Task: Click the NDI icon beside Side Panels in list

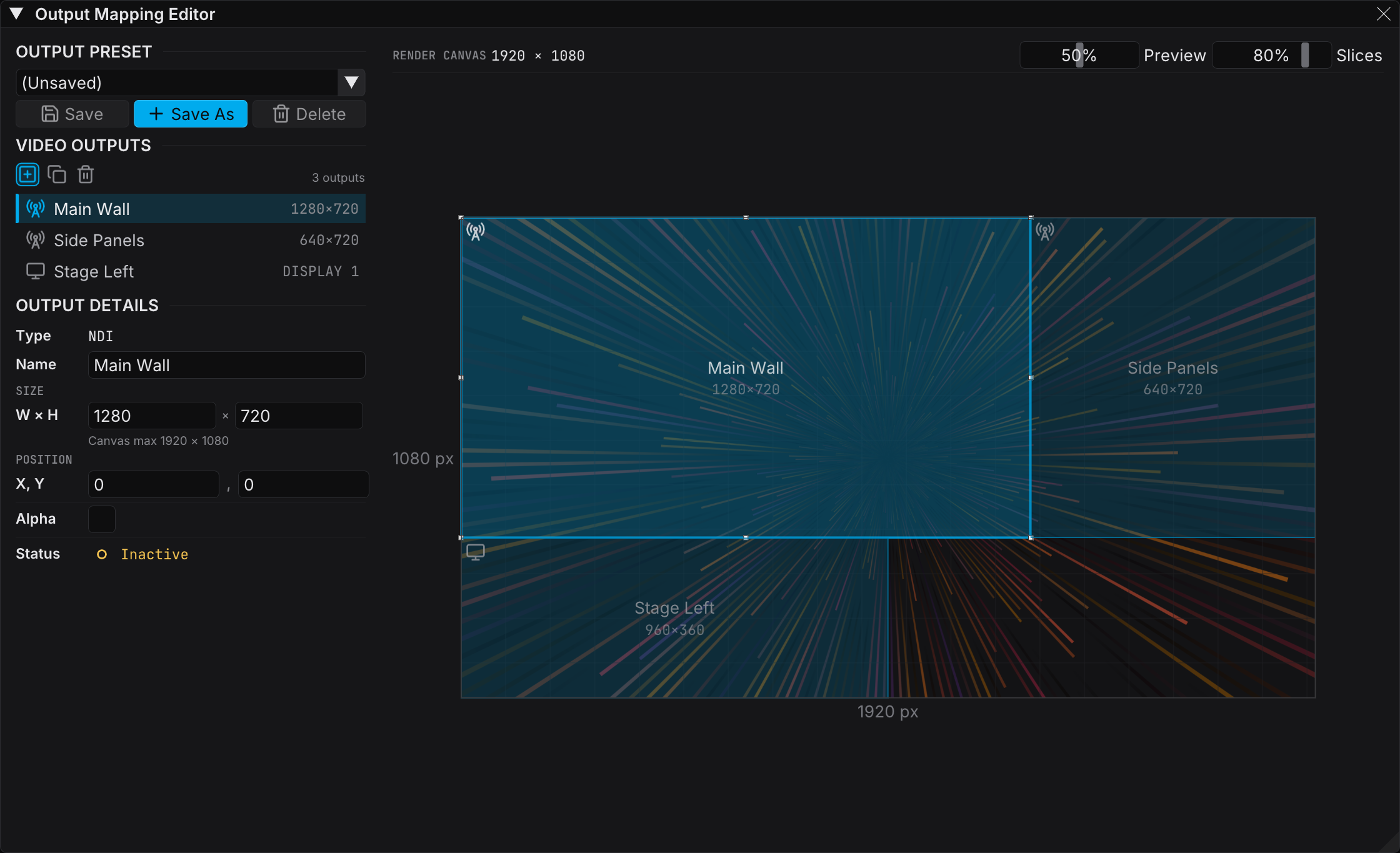Action: pyautogui.click(x=36, y=240)
